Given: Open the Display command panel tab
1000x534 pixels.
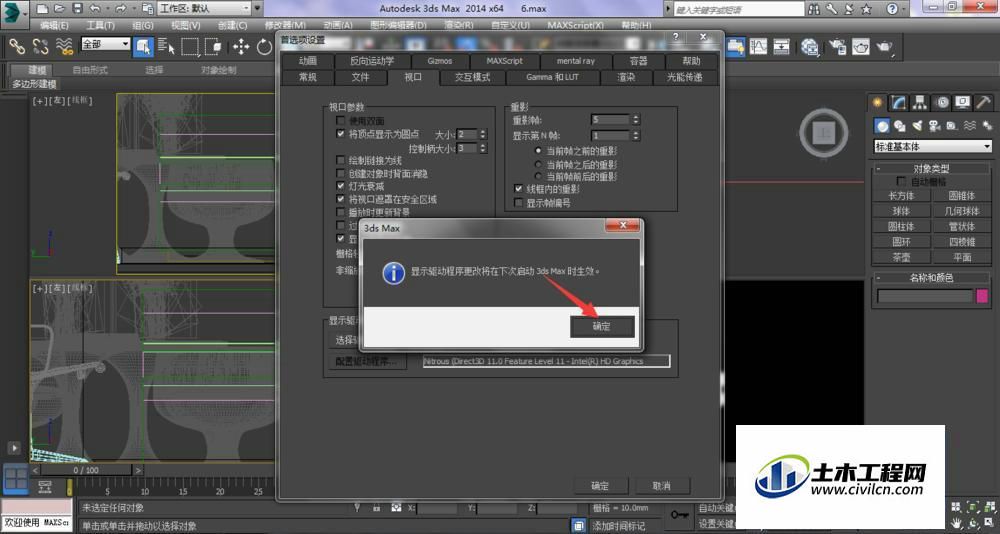Looking at the screenshot, I should coord(962,103).
